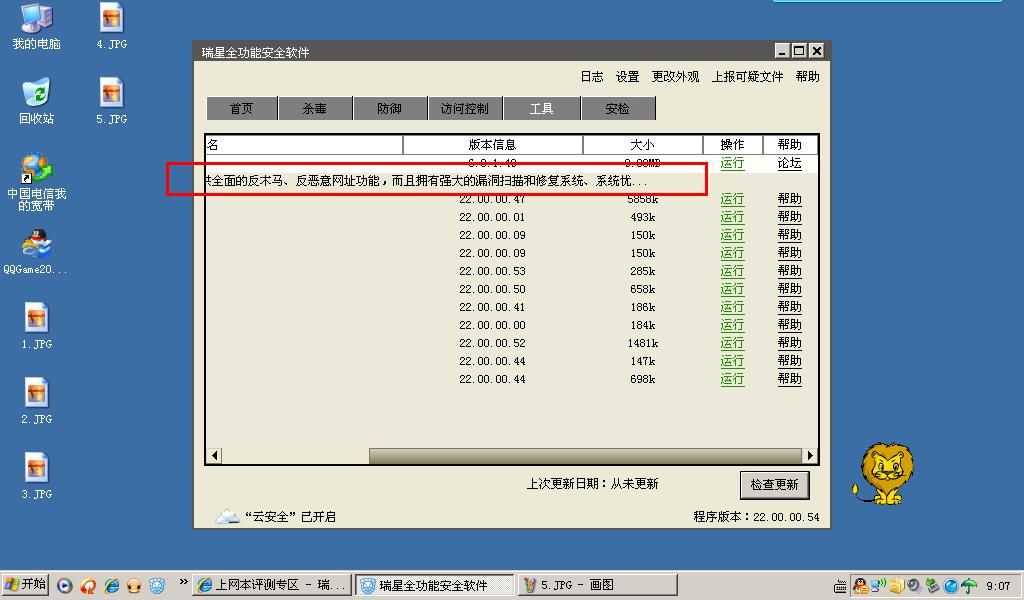Switch to the 杀毒 tab
This screenshot has height=600, width=1024.
click(x=315, y=108)
